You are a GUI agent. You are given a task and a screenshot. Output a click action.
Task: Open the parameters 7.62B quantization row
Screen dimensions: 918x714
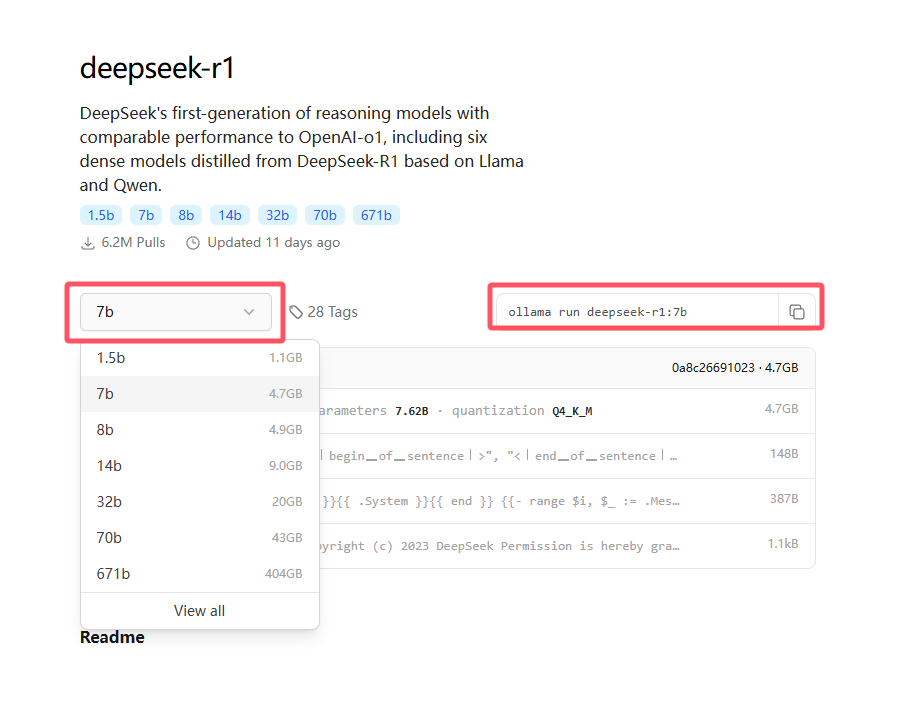[x=567, y=411]
